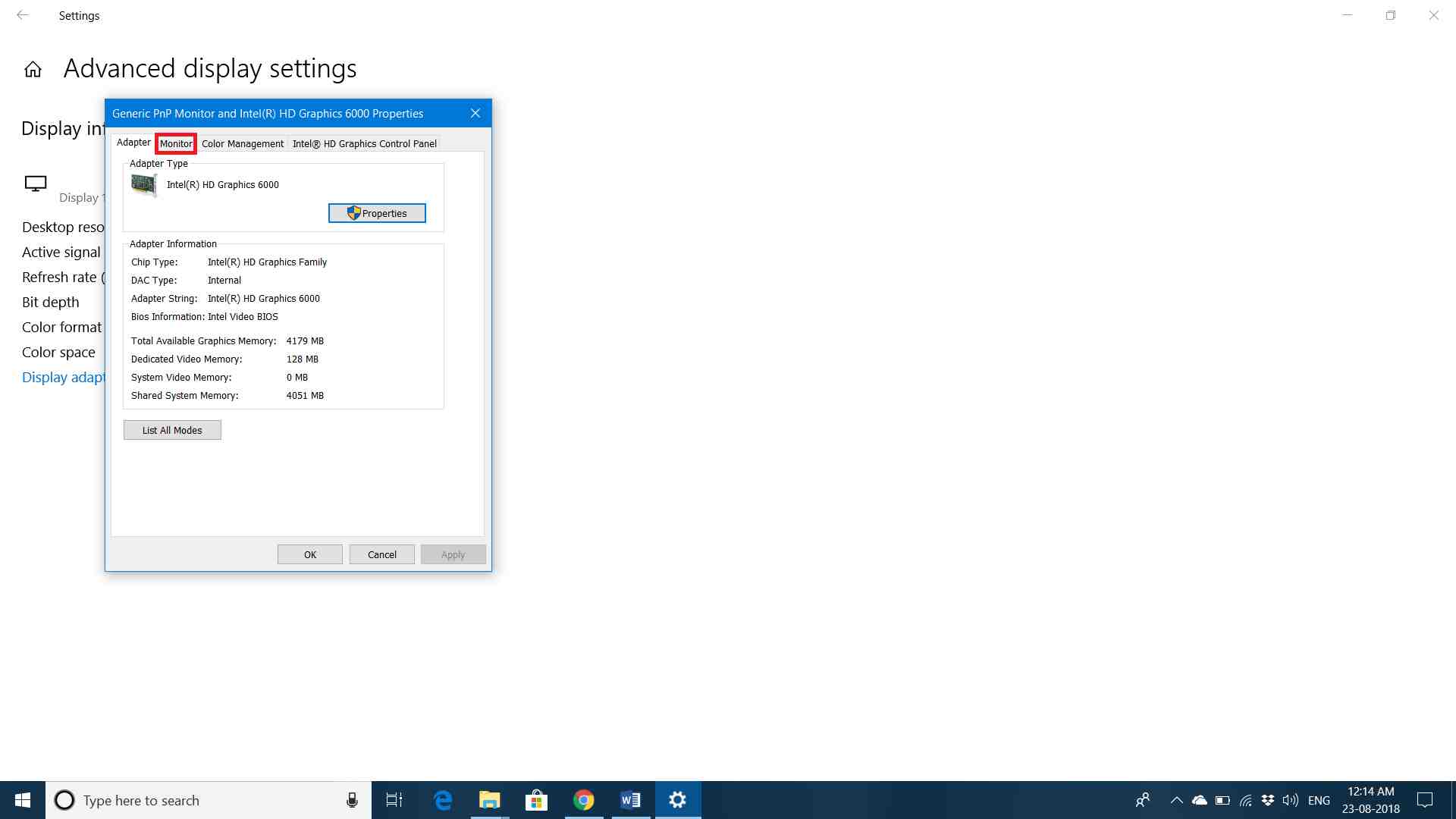
Task: Close the Settings window
Action: pos(1434,15)
